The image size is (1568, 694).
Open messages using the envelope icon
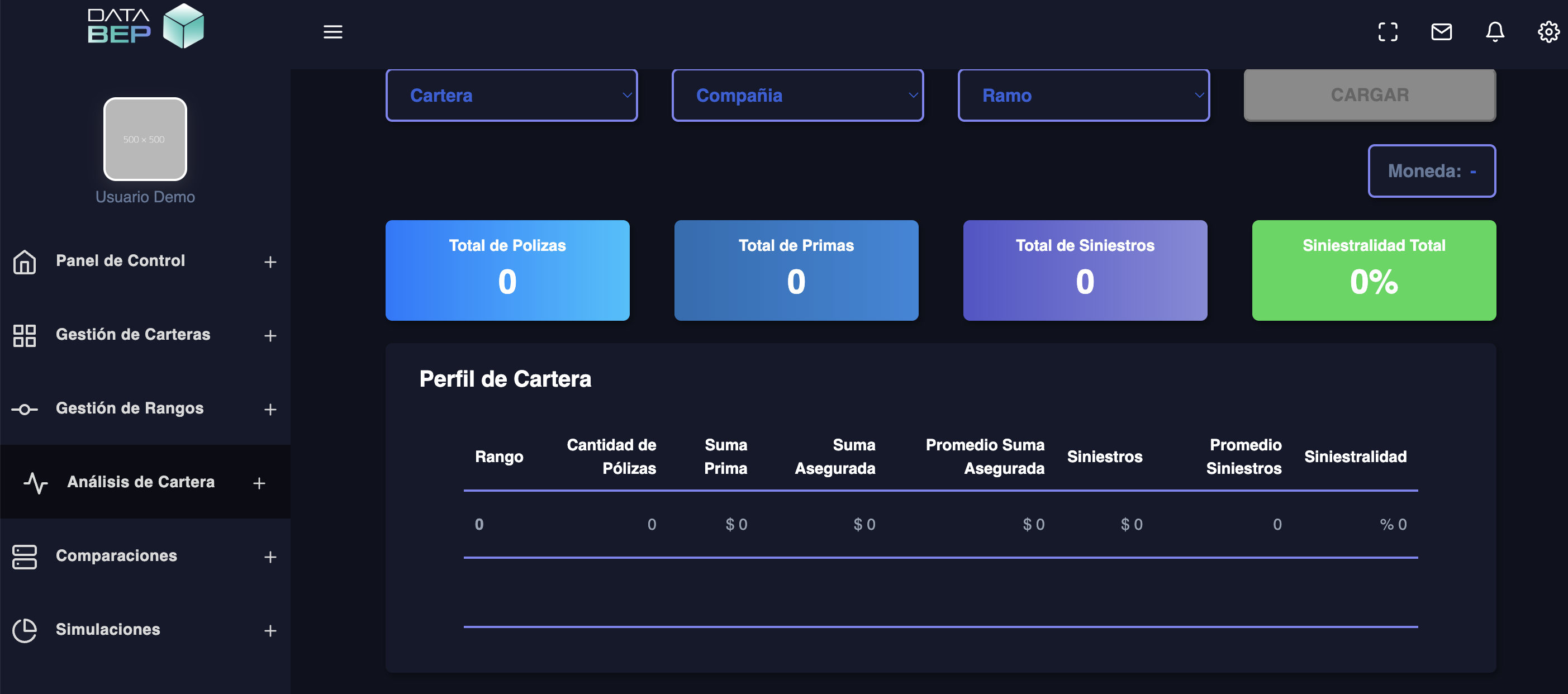[x=1441, y=32]
